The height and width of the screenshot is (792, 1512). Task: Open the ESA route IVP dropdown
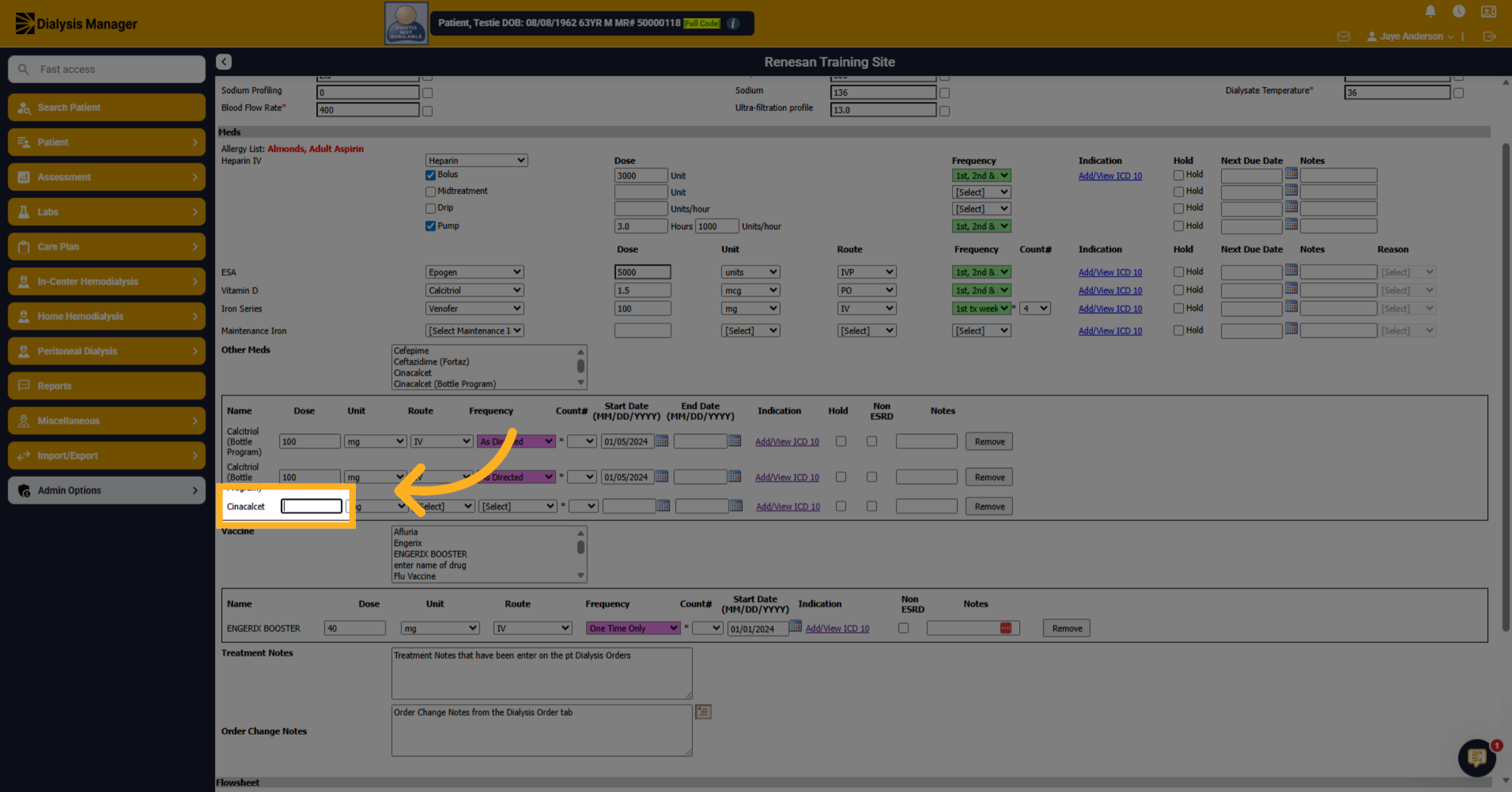(x=867, y=272)
